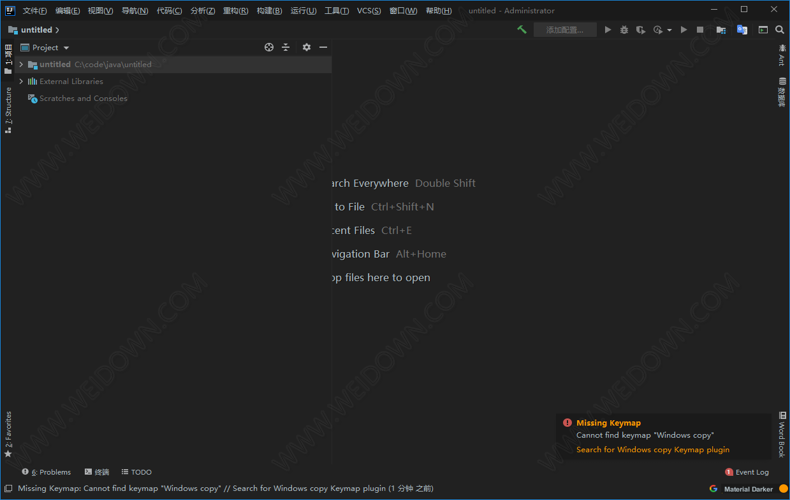Click the IntelliJ IDEA logo in title bar
Viewport: 790px width, 500px height.
click(x=10, y=10)
